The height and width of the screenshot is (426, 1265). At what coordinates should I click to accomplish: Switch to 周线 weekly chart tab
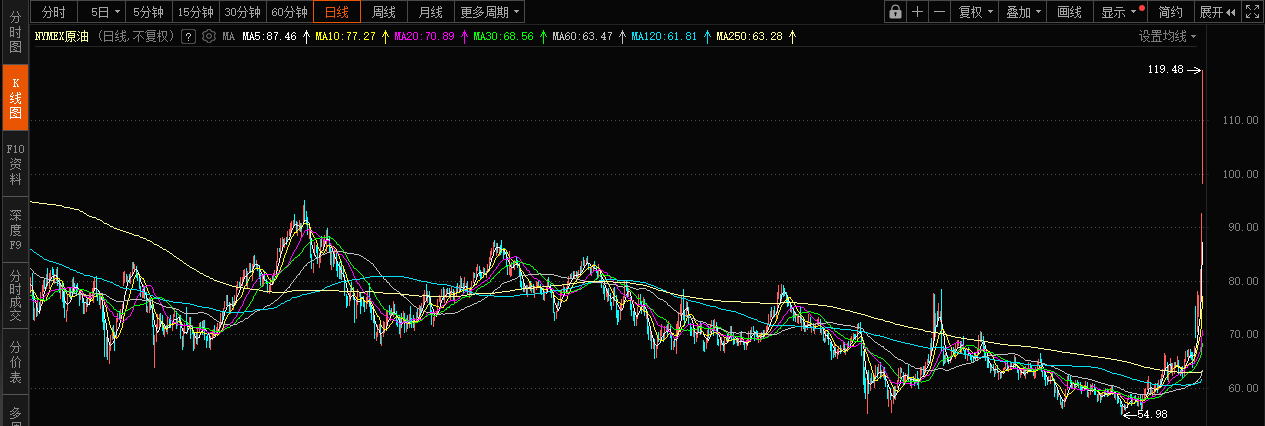pyautogui.click(x=384, y=12)
